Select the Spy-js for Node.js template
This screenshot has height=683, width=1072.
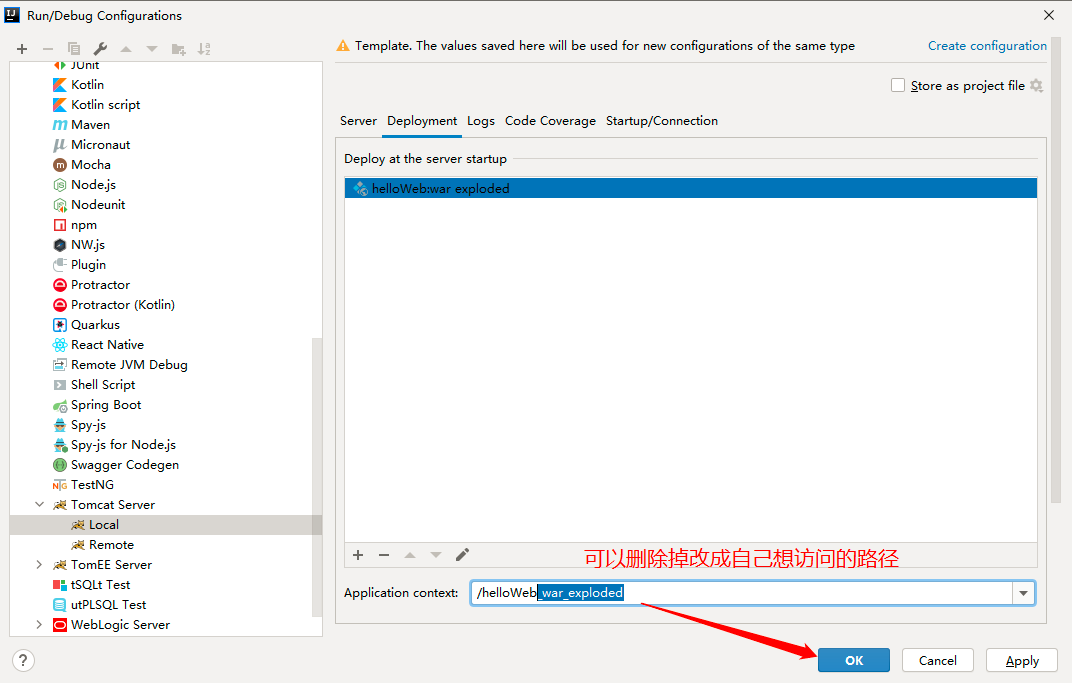tap(124, 445)
